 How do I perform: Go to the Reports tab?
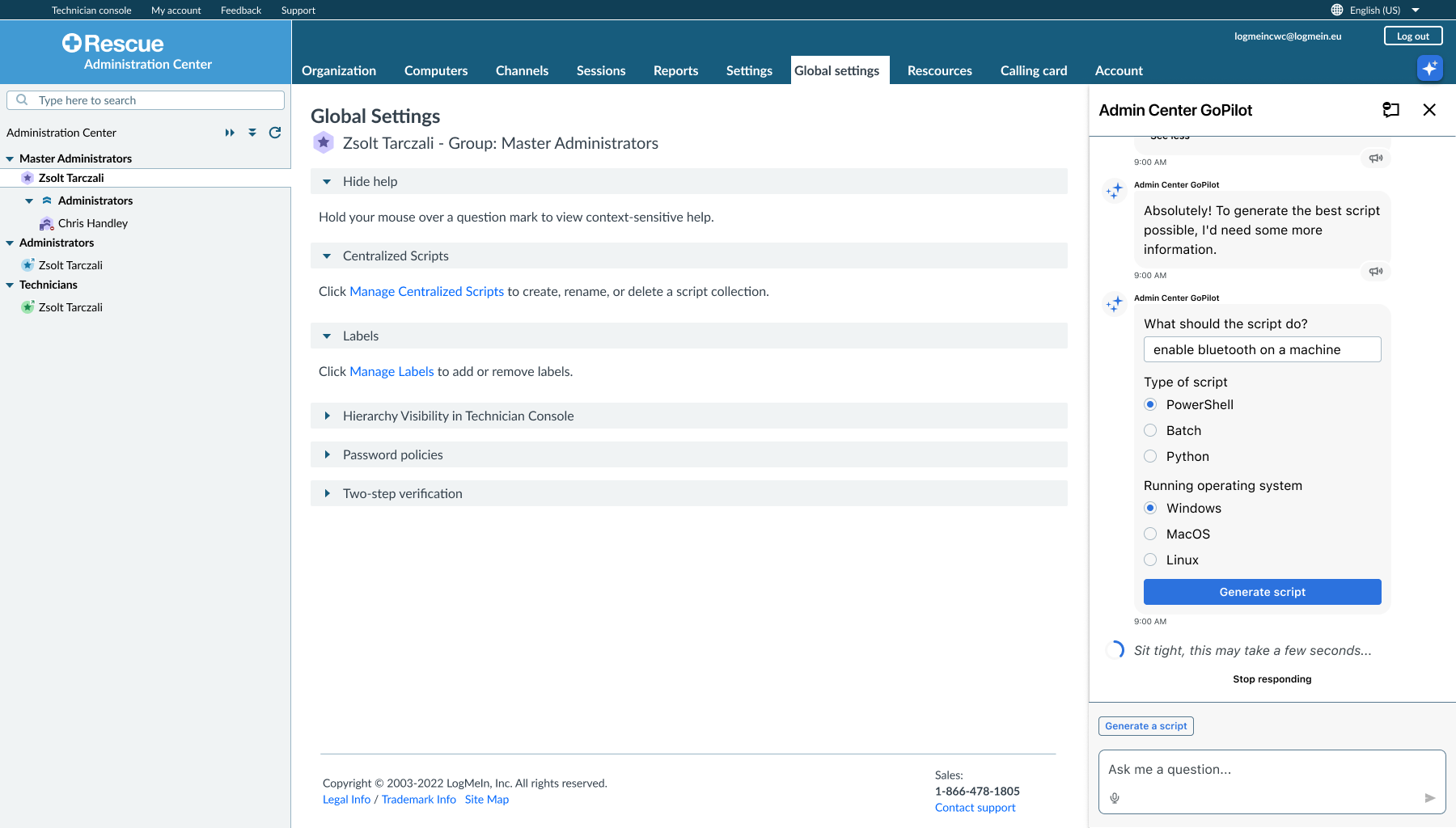pyautogui.click(x=675, y=70)
